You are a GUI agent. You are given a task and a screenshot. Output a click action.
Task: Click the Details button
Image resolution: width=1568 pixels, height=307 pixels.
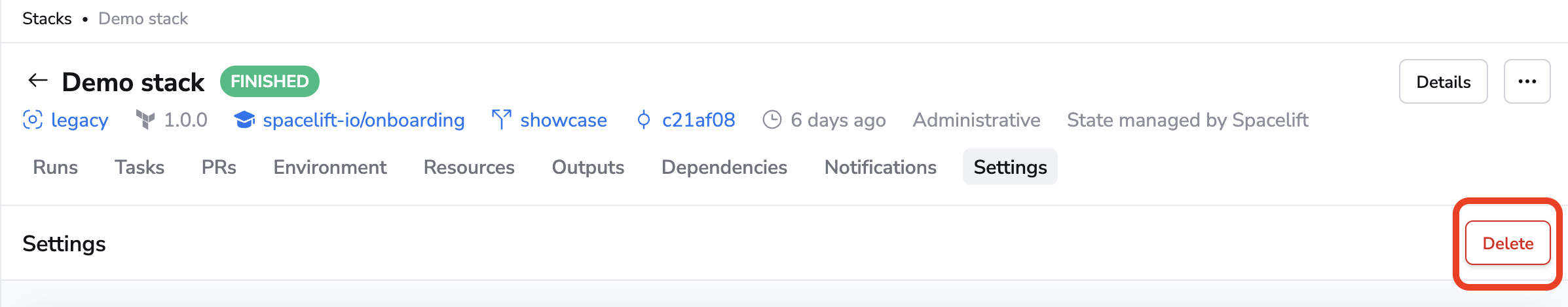coord(1443,82)
